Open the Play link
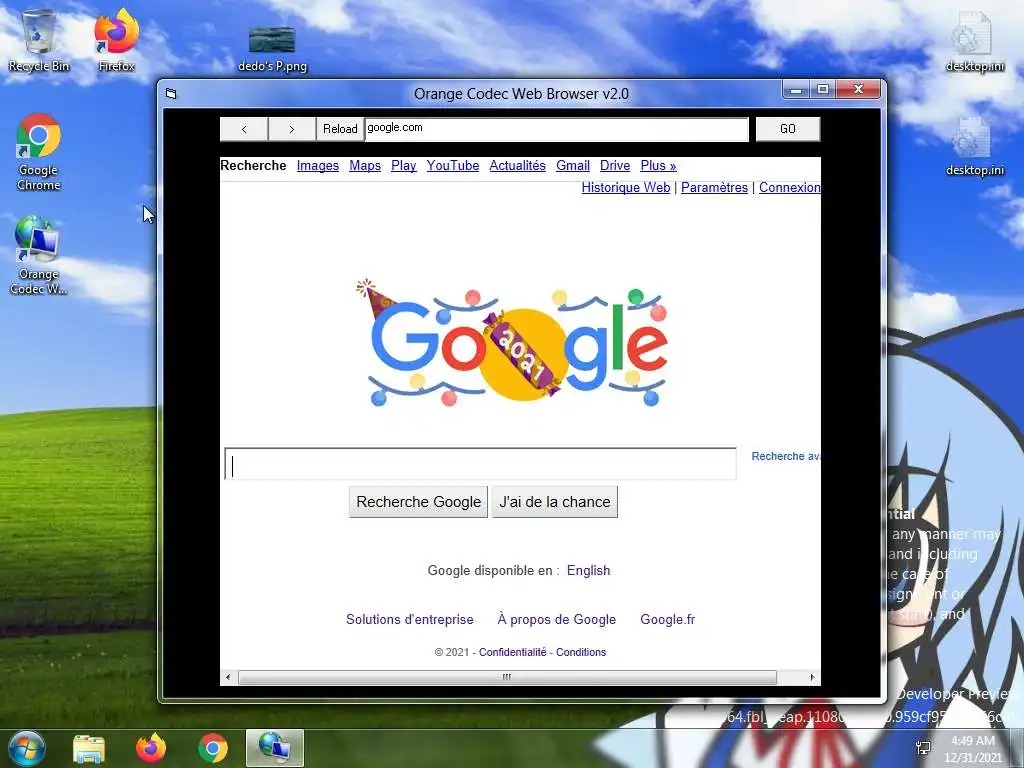The height and width of the screenshot is (768, 1024). coord(404,166)
